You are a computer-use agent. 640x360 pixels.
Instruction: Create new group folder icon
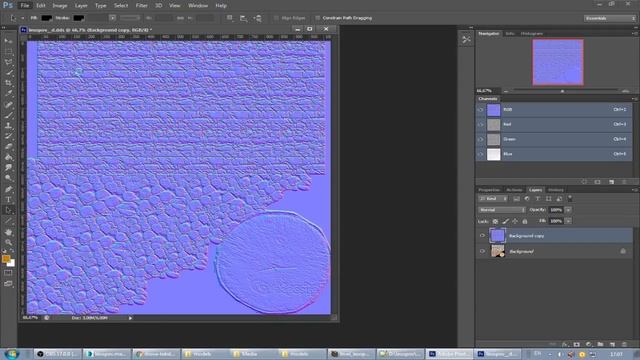click(600, 344)
